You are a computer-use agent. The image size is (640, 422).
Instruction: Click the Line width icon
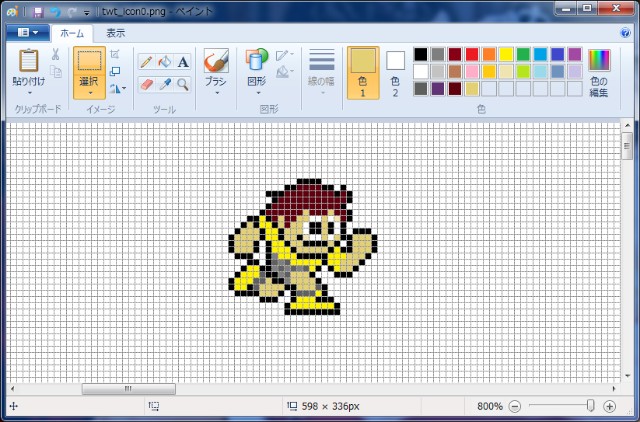(321, 60)
